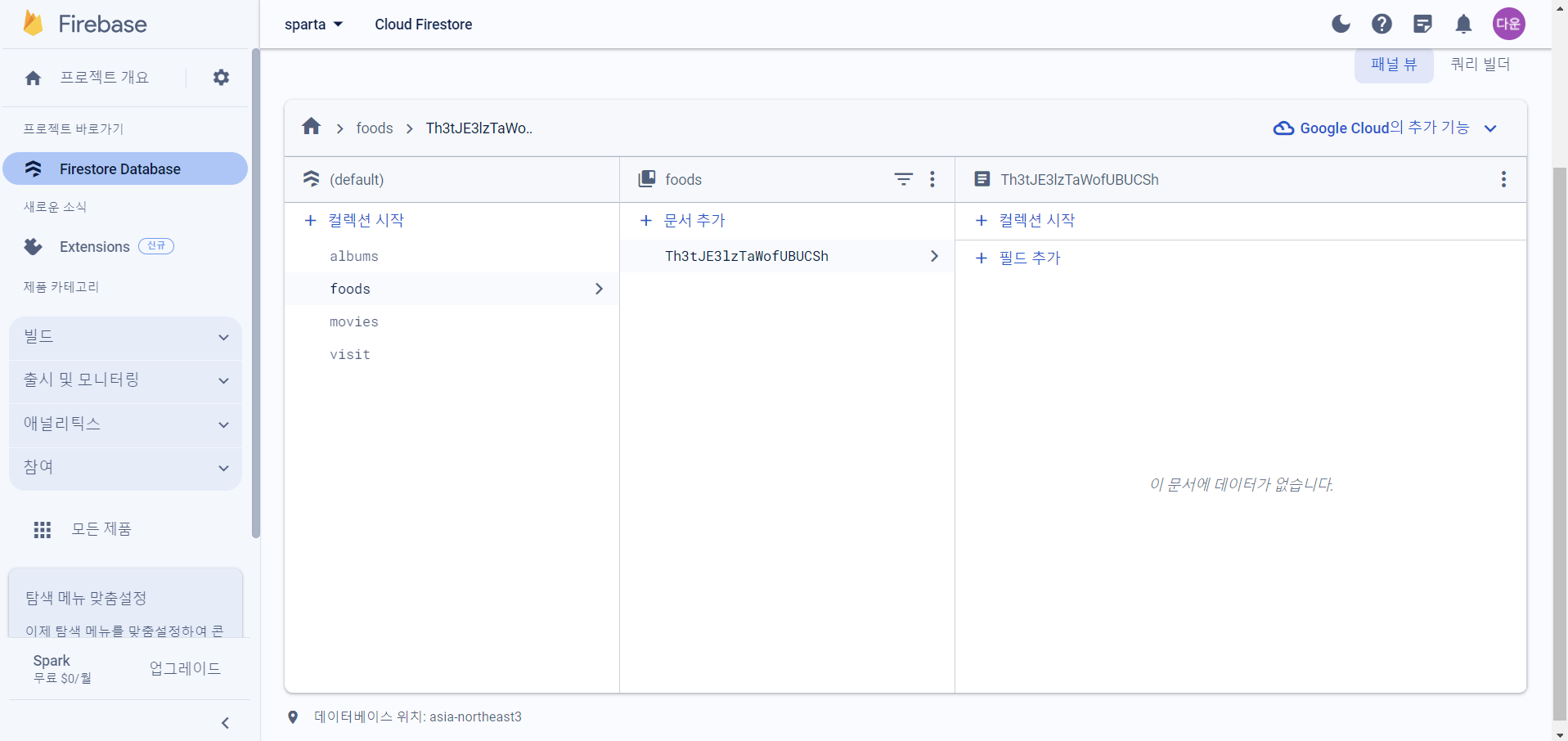This screenshot has height=741, width=1568.
Task: Click the (default) database header
Action: click(x=452, y=179)
